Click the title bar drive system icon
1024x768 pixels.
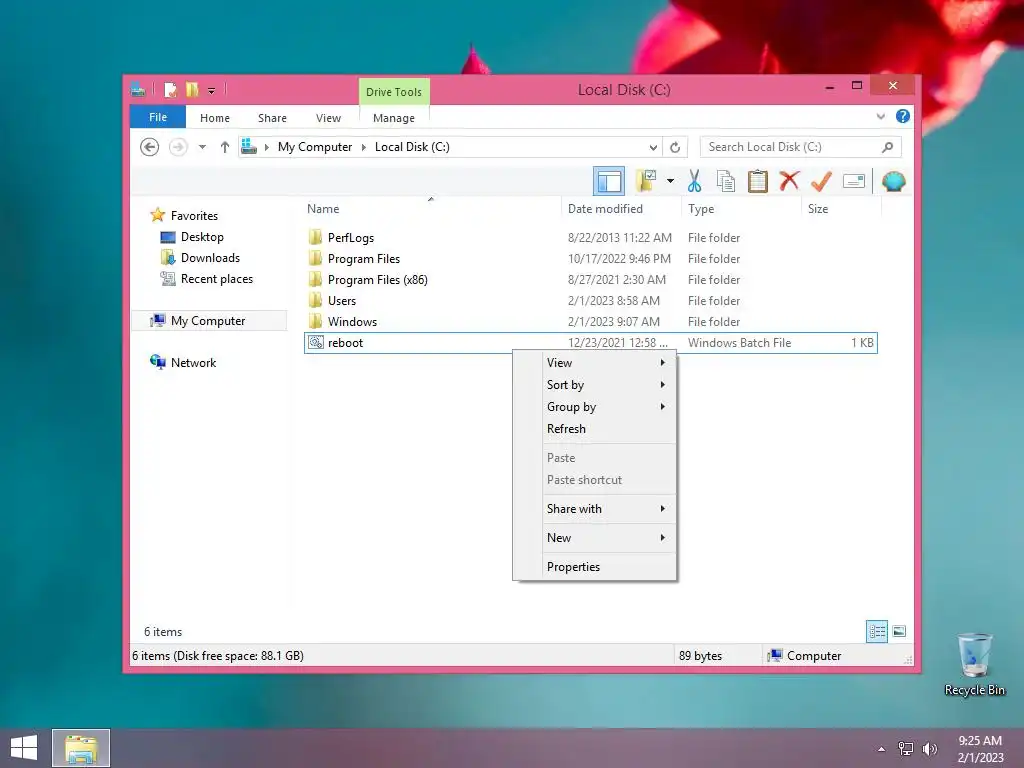[x=137, y=89]
